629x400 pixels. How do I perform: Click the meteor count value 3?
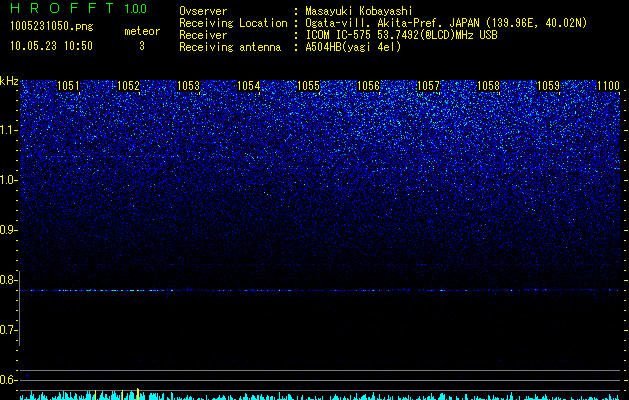coord(142,46)
